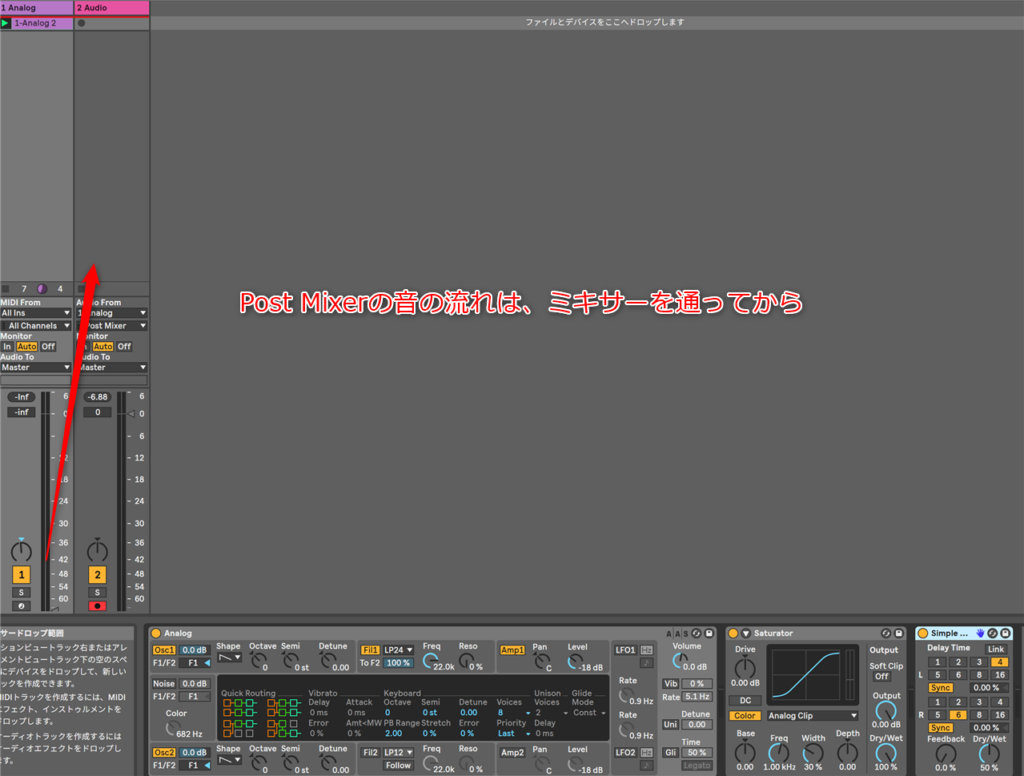Enable Monitor Off on track 2
The image size is (1024, 776).
pos(124,346)
